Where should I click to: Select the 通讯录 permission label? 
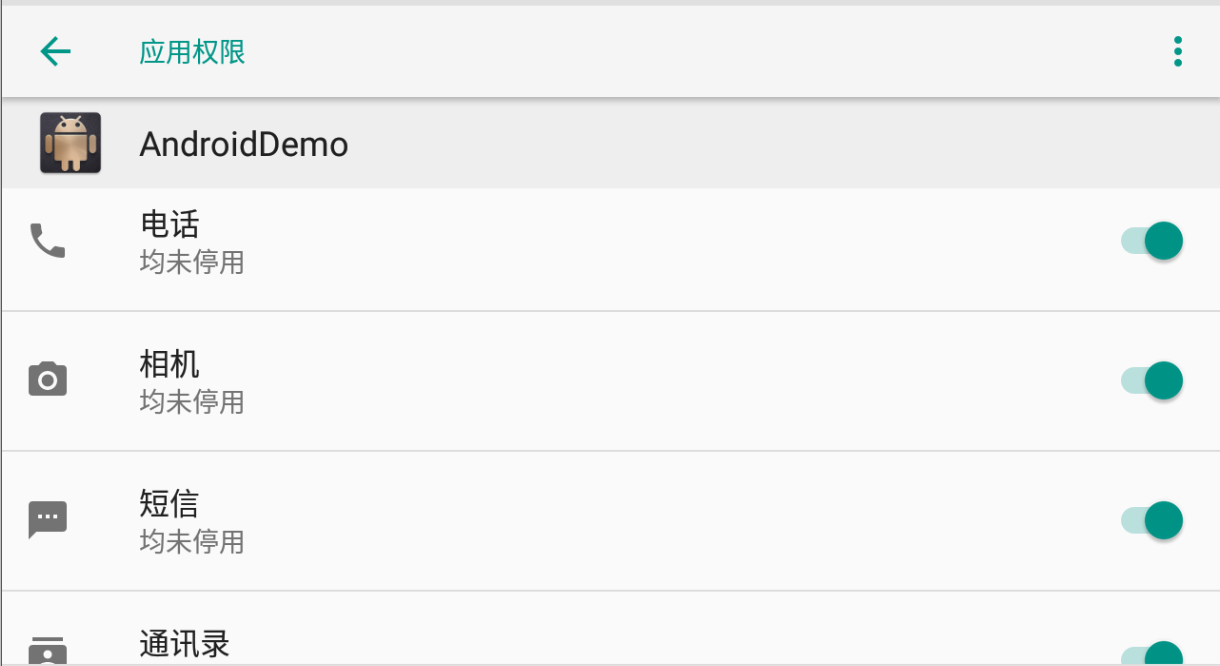point(185,644)
